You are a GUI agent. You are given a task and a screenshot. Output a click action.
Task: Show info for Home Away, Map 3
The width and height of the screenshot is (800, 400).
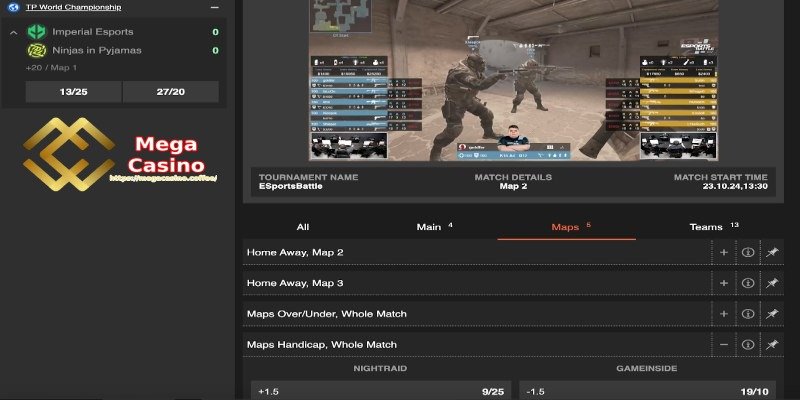tap(748, 283)
